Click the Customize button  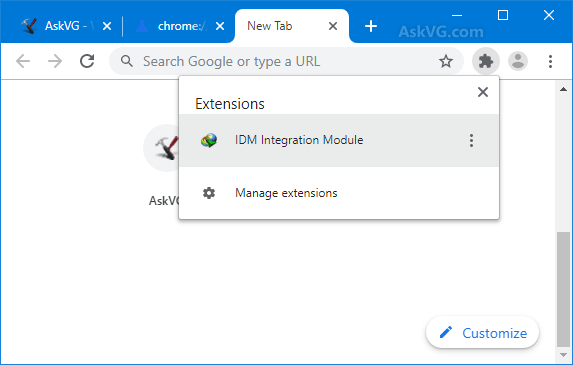click(482, 332)
